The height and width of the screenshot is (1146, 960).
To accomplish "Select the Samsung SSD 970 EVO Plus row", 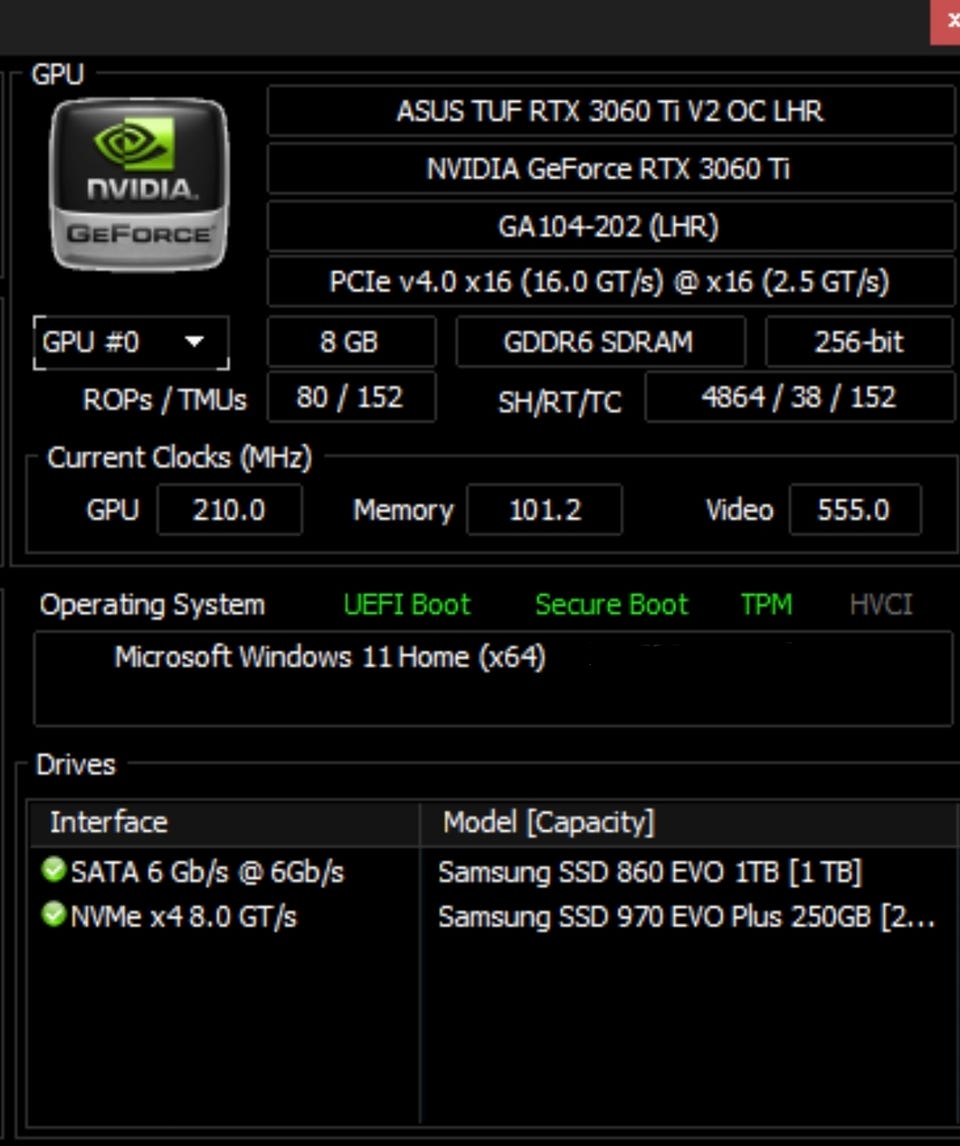I will (x=685, y=916).
